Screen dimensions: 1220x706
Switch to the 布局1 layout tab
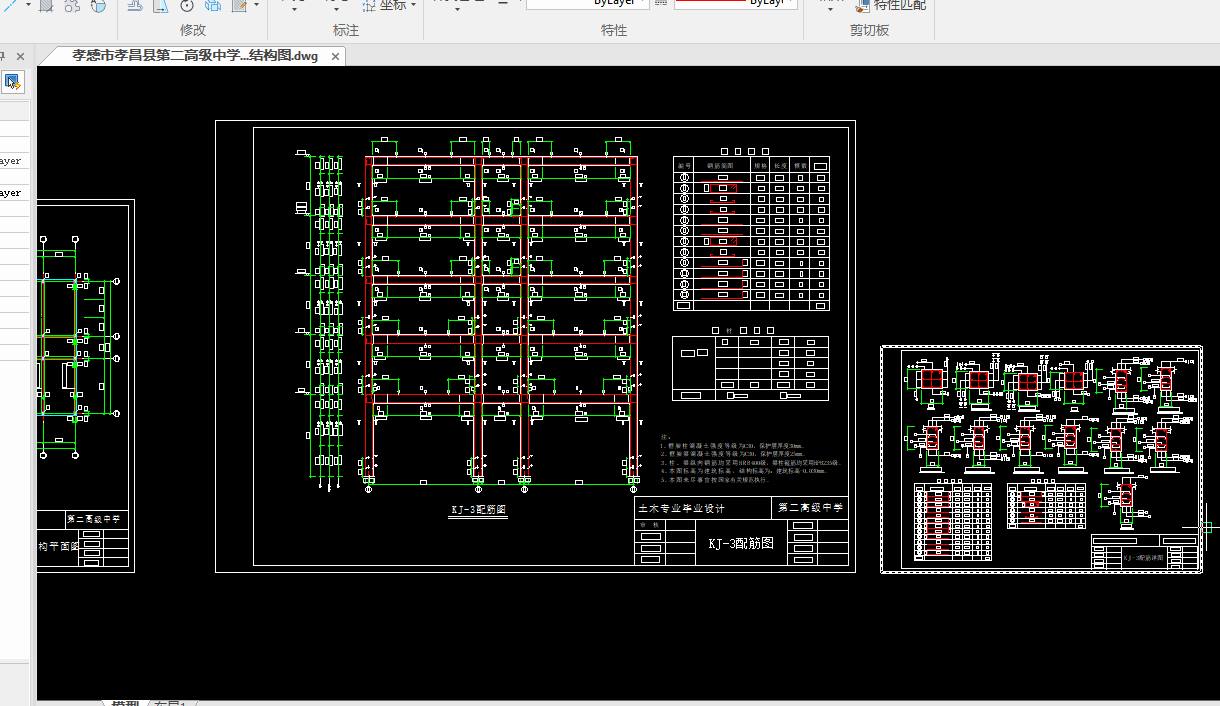tap(172, 703)
